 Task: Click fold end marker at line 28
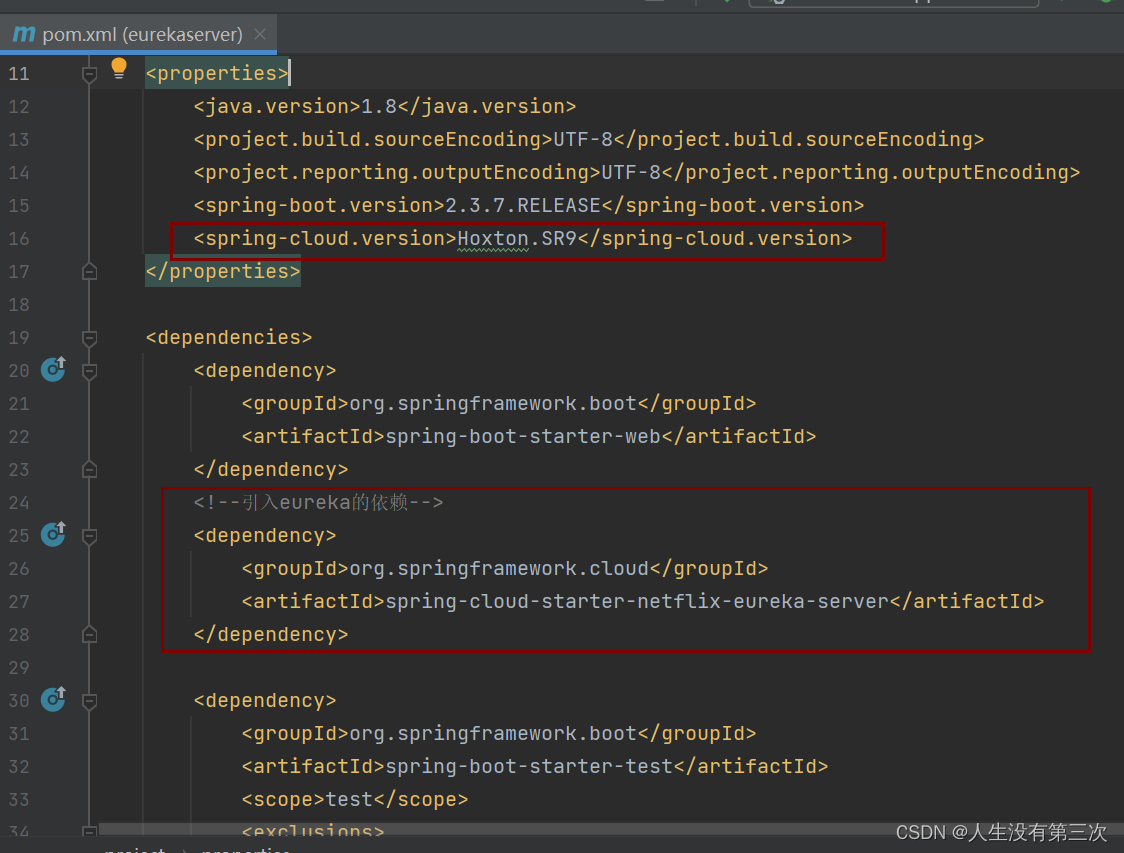coord(90,634)
